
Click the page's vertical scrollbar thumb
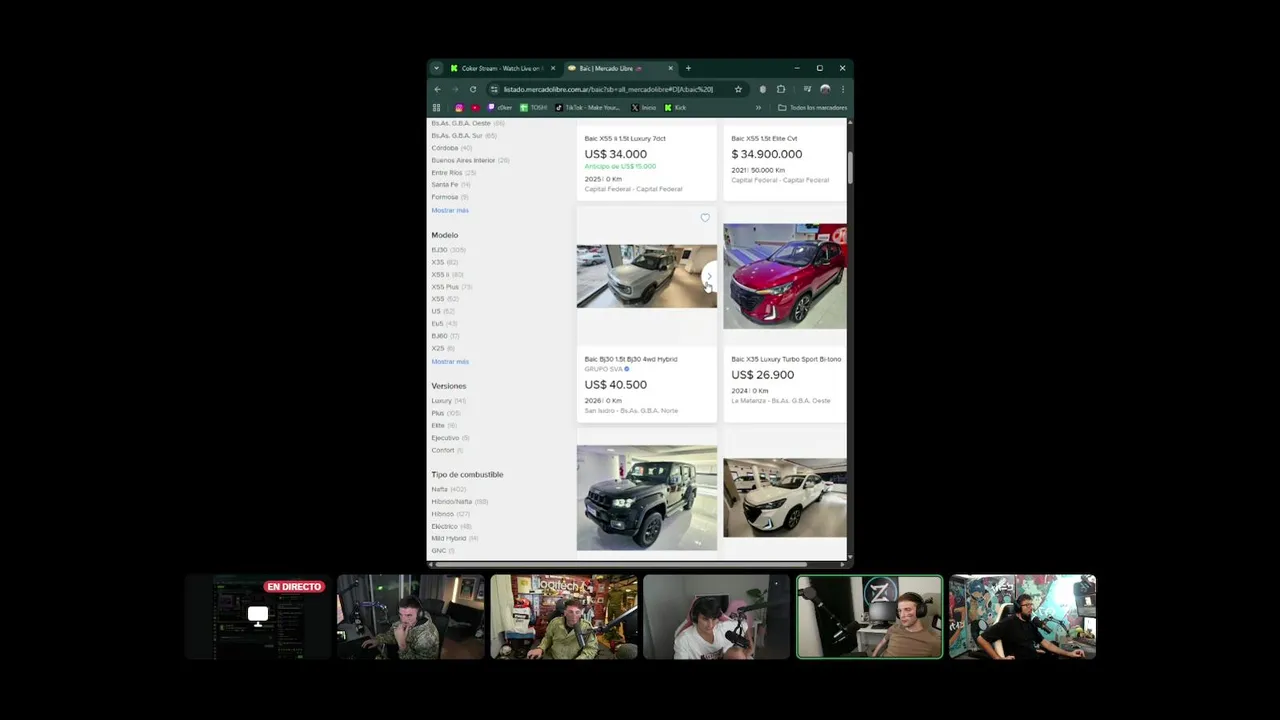click(850, 168)
